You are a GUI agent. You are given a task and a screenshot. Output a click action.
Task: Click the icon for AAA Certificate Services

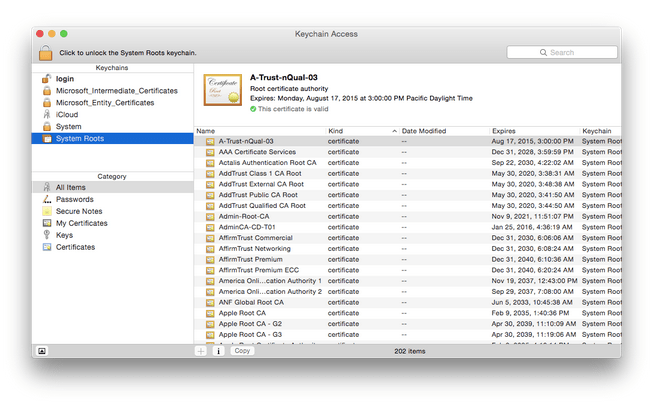pyautogui.click(x=210, y=153)
